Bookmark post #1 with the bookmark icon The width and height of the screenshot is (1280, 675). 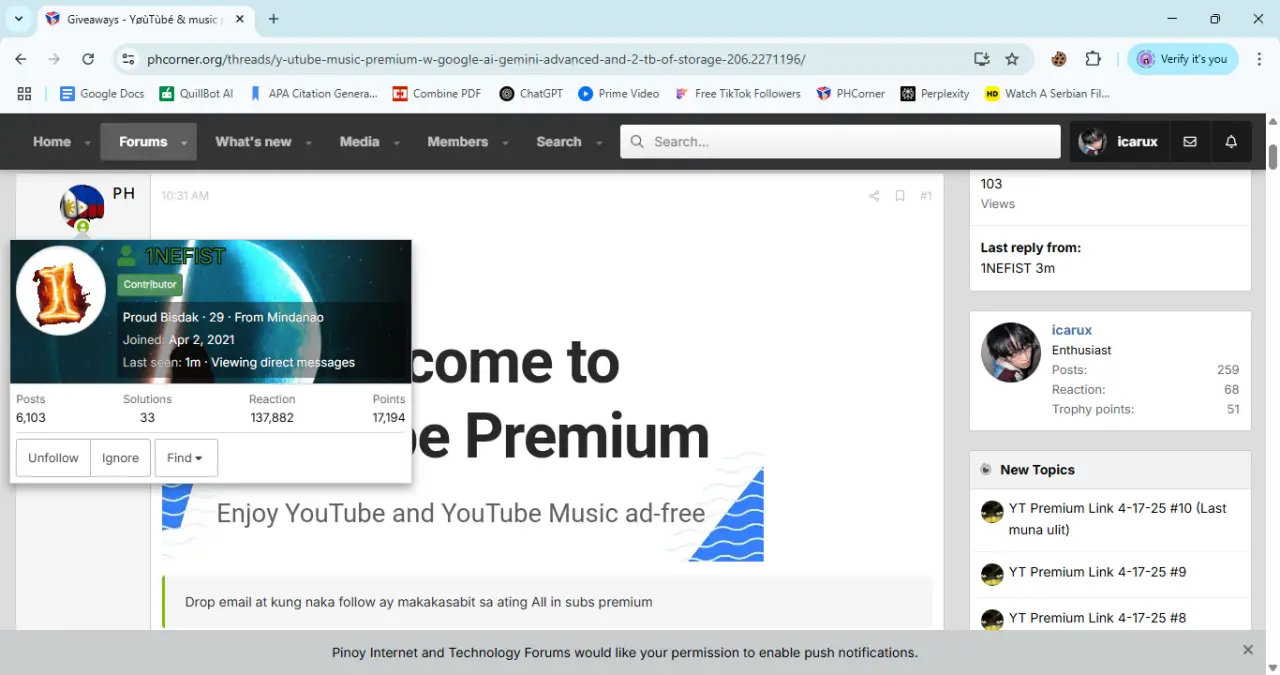[900, 196]
